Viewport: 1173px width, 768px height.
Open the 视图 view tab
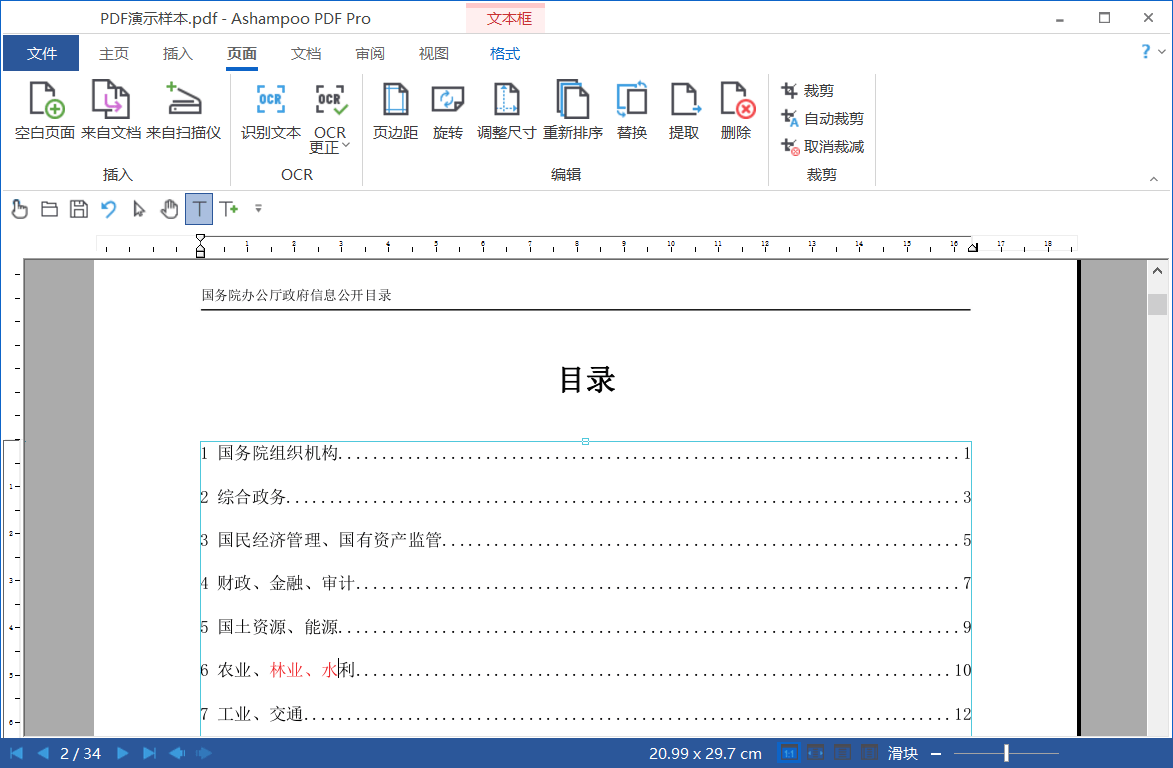(x=433, y=53)
